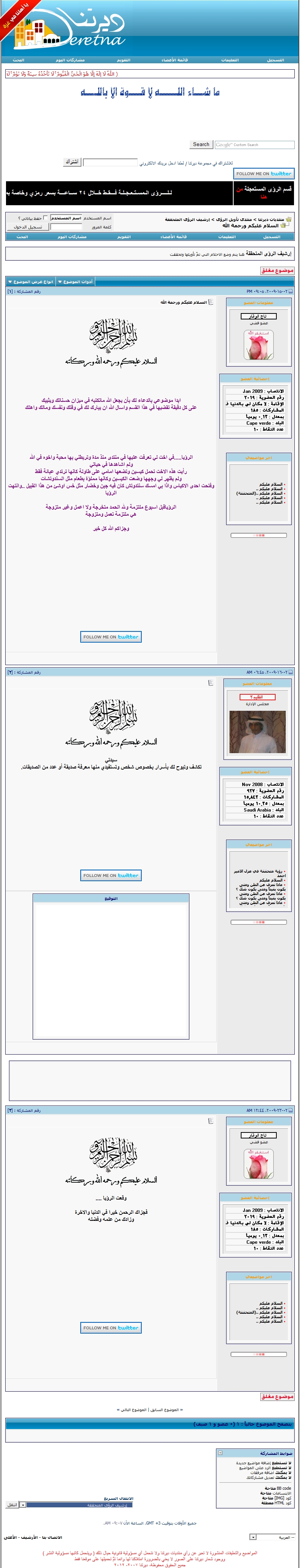The height and width of the screenshot is (1568, 300).
Task: Click the closed thread icon at top
Action: 277,270
